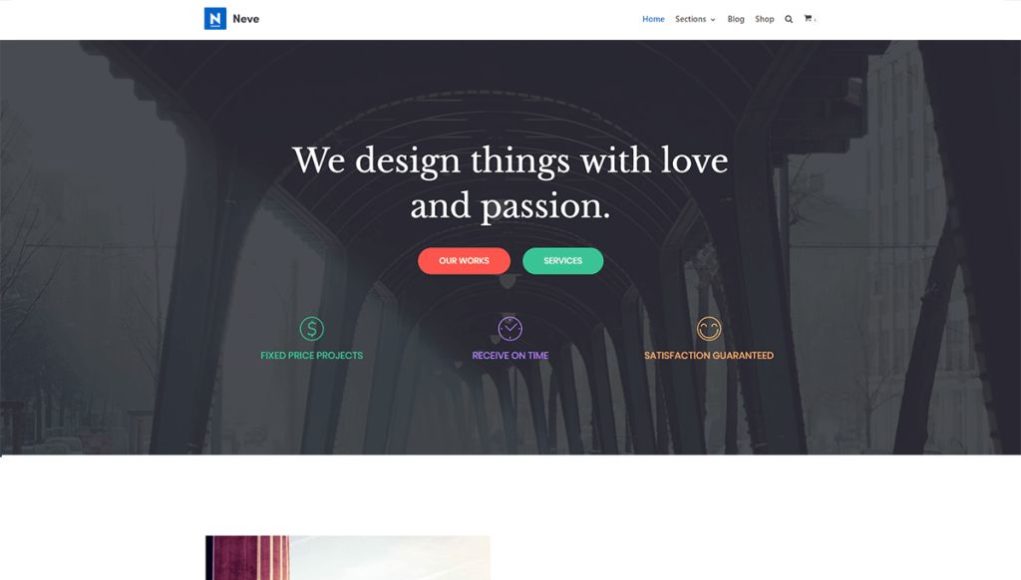
Task: Go to the Home menu item
Action: click(653, 20)
